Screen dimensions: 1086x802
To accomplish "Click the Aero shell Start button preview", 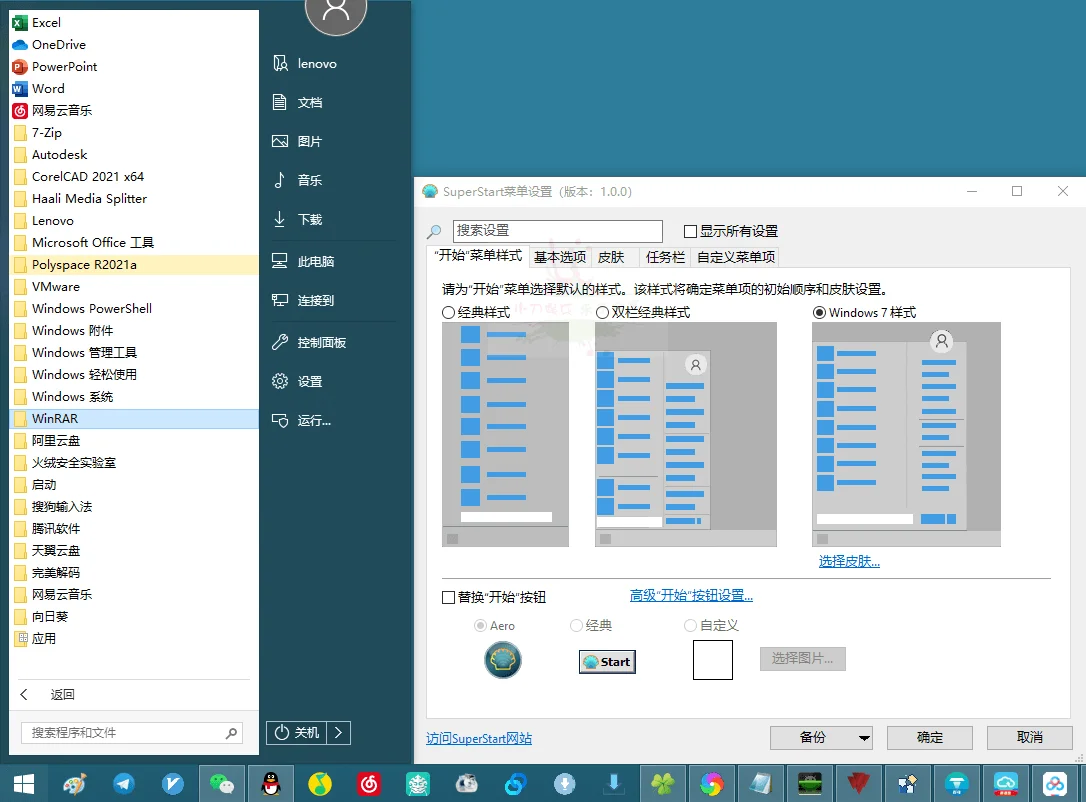I will tap(503, 660).
